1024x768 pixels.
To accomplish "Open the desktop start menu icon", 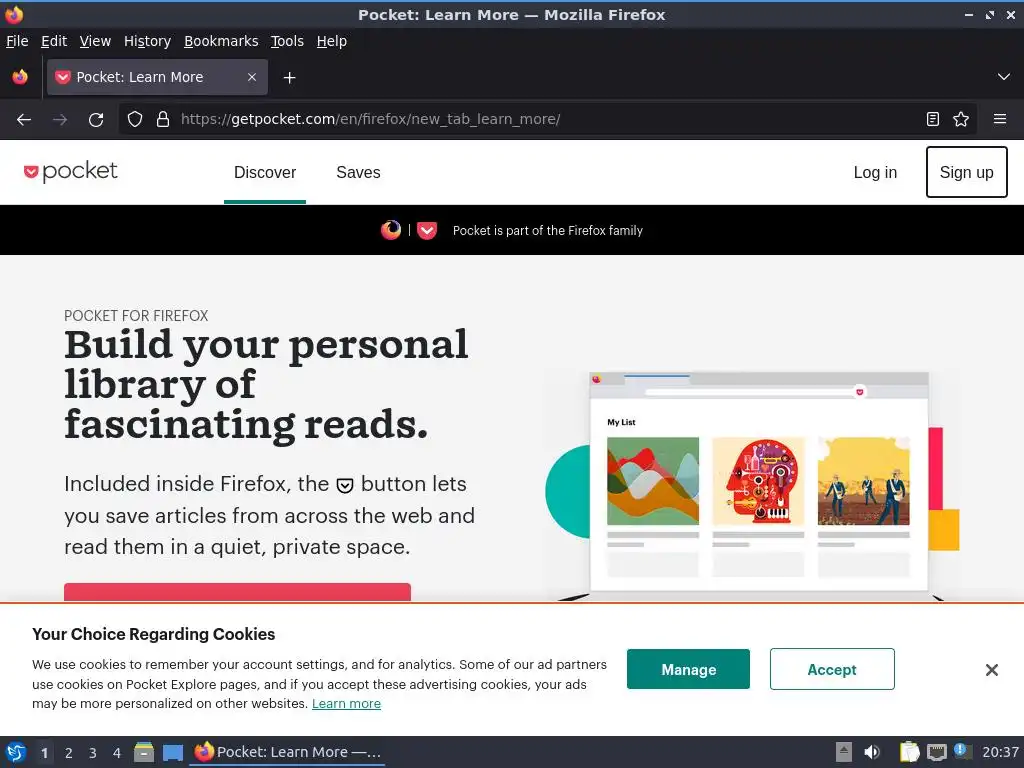I will (16, 752).
